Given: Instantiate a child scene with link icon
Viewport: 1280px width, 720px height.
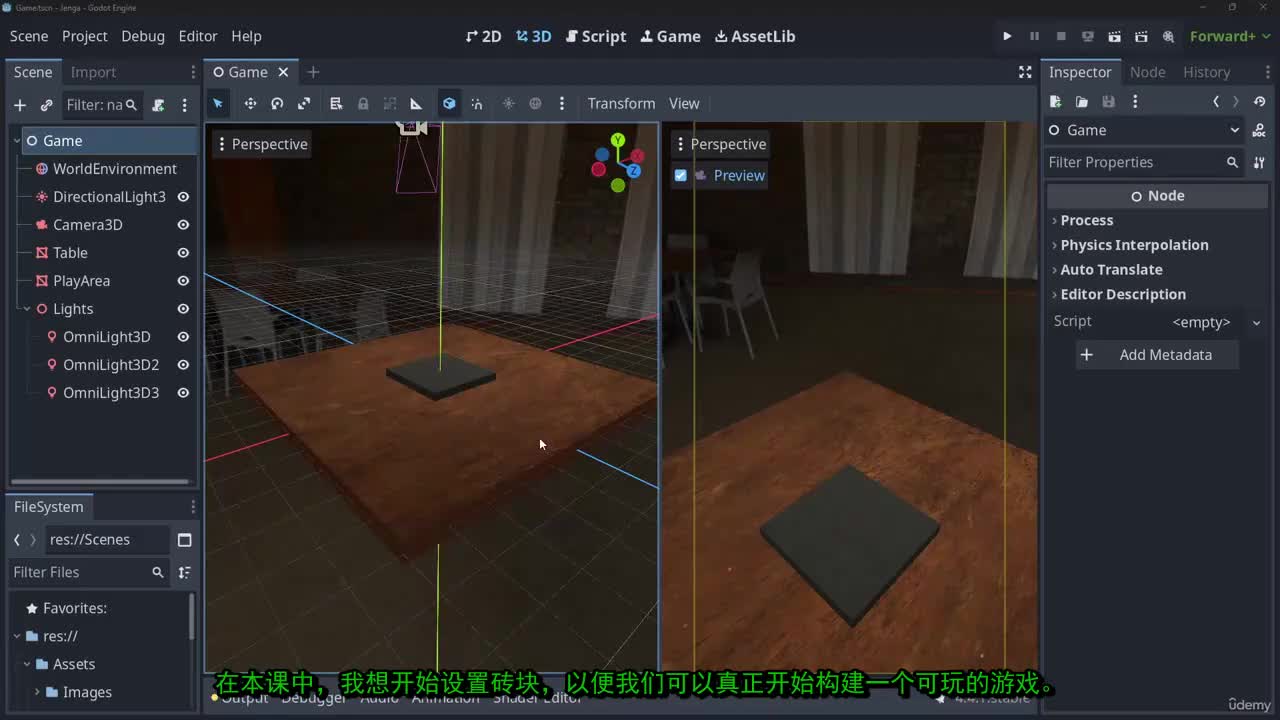Looking at the screenshot, I should [x=46, y=105].
